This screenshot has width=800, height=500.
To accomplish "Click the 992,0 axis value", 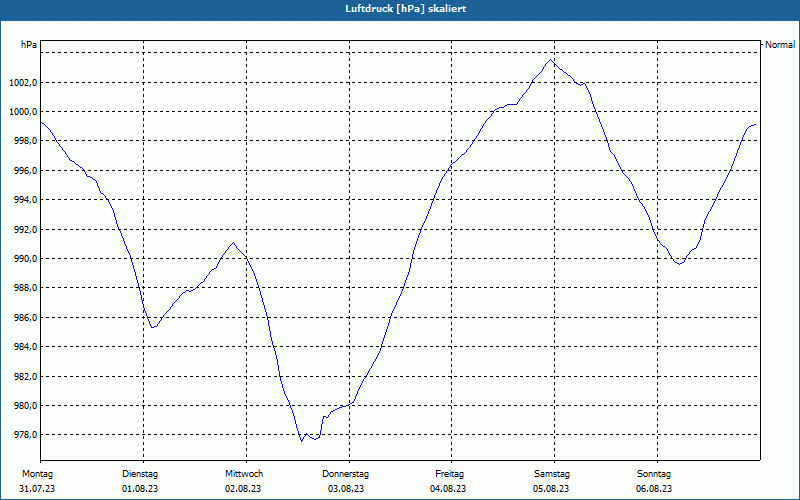I will coord(25,229).
